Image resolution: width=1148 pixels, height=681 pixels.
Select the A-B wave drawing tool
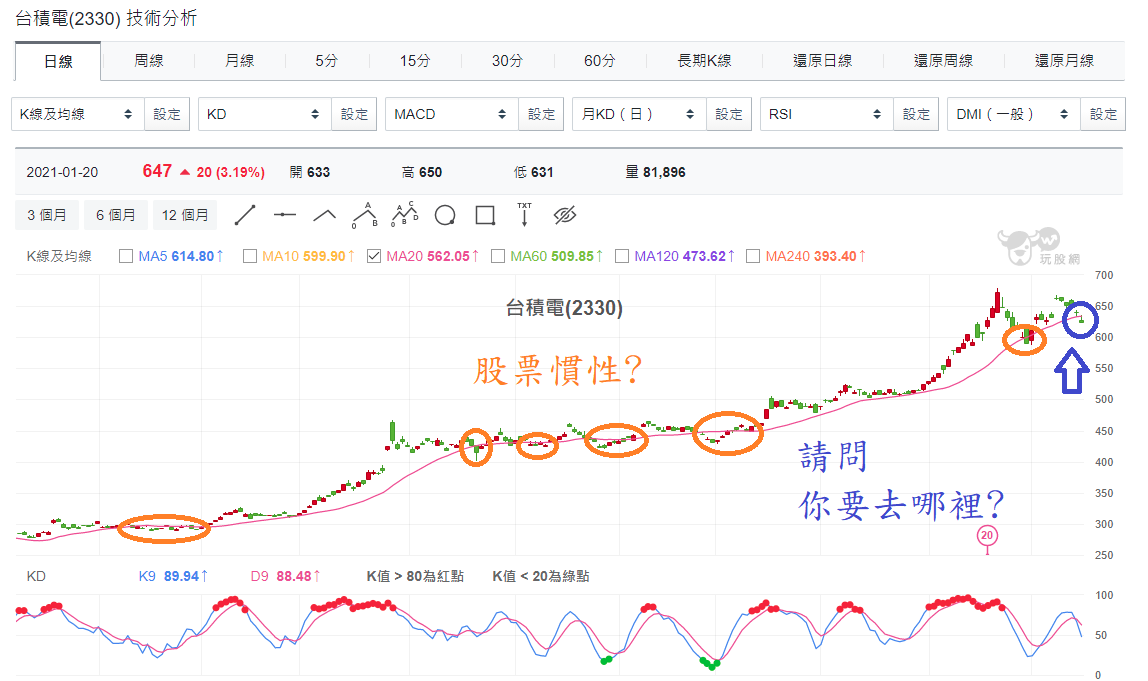pyautogui.click(x=365, y=215)
